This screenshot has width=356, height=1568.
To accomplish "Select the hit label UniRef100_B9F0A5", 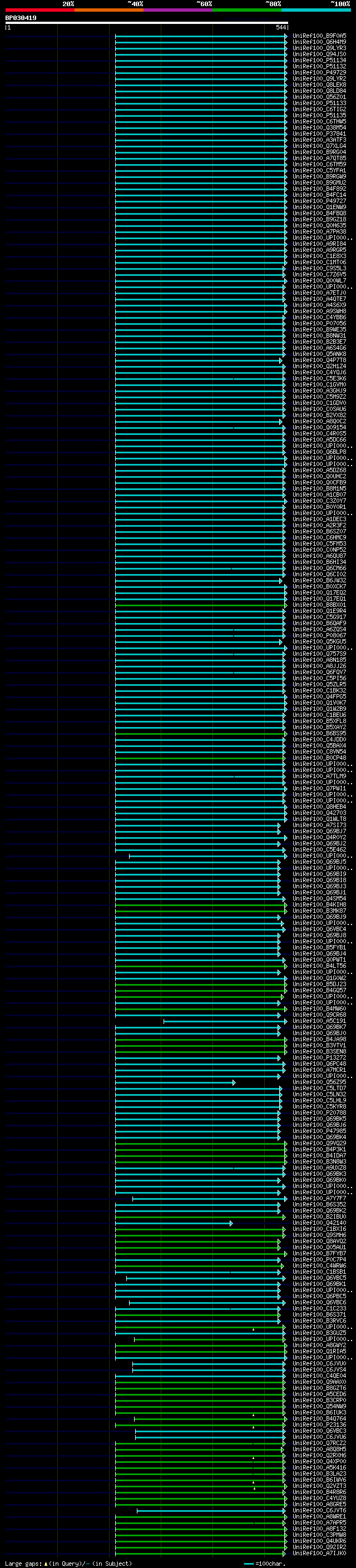I will pos(319,36).
